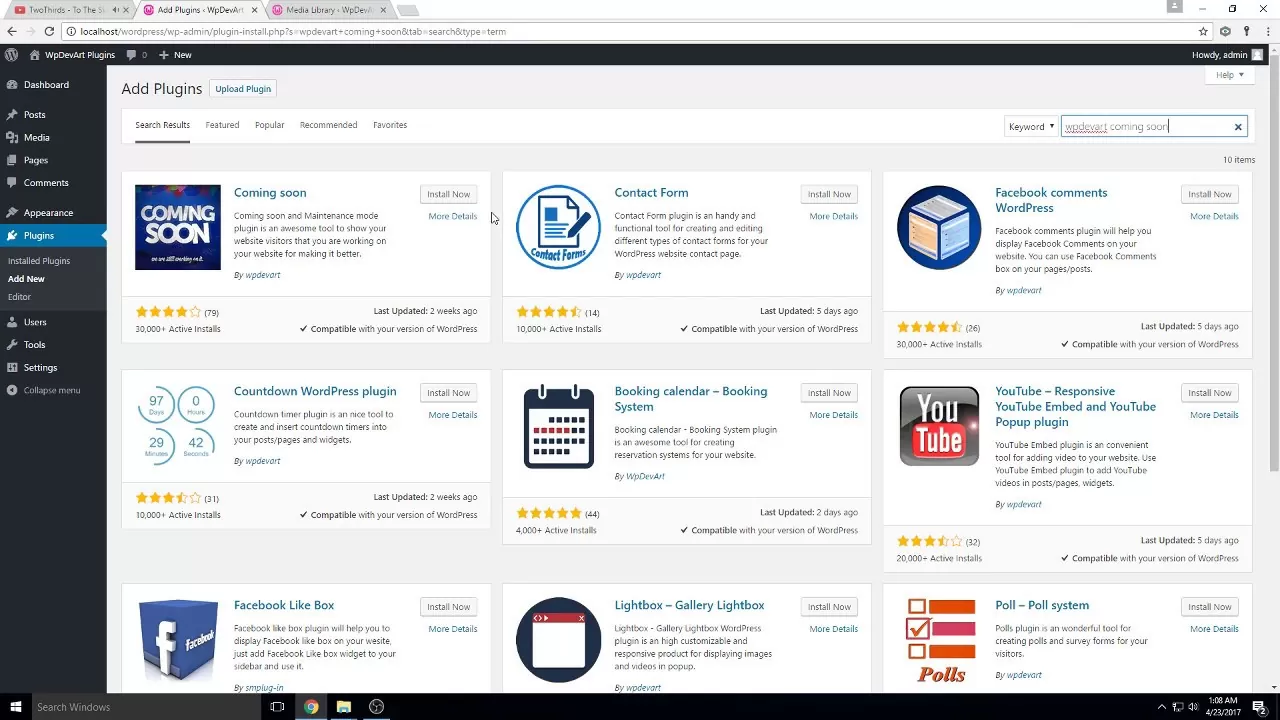Open Chrome menu three dots

tap(1266, 31)
